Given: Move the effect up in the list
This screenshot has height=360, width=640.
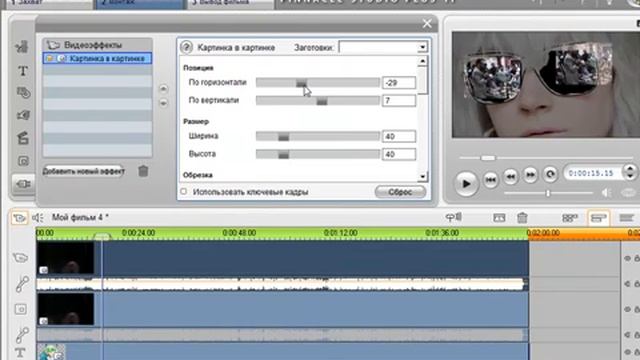Looking at the screenshot, I should click(163, 89).
